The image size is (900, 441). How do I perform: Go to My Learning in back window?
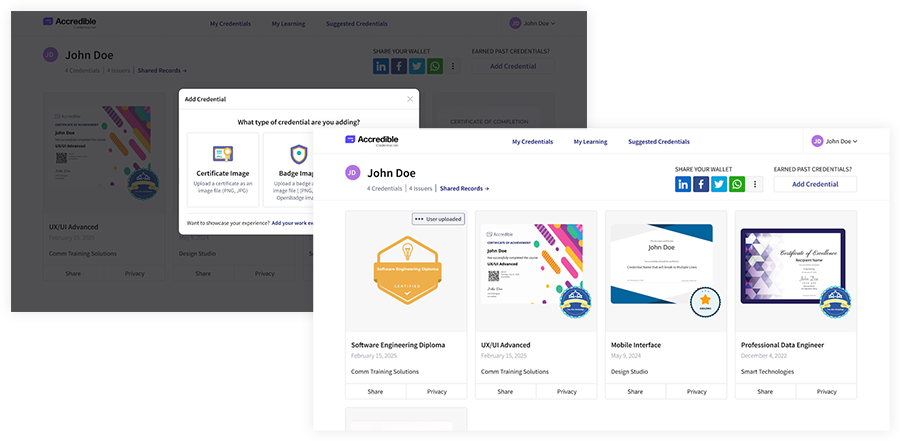(288, 24)
